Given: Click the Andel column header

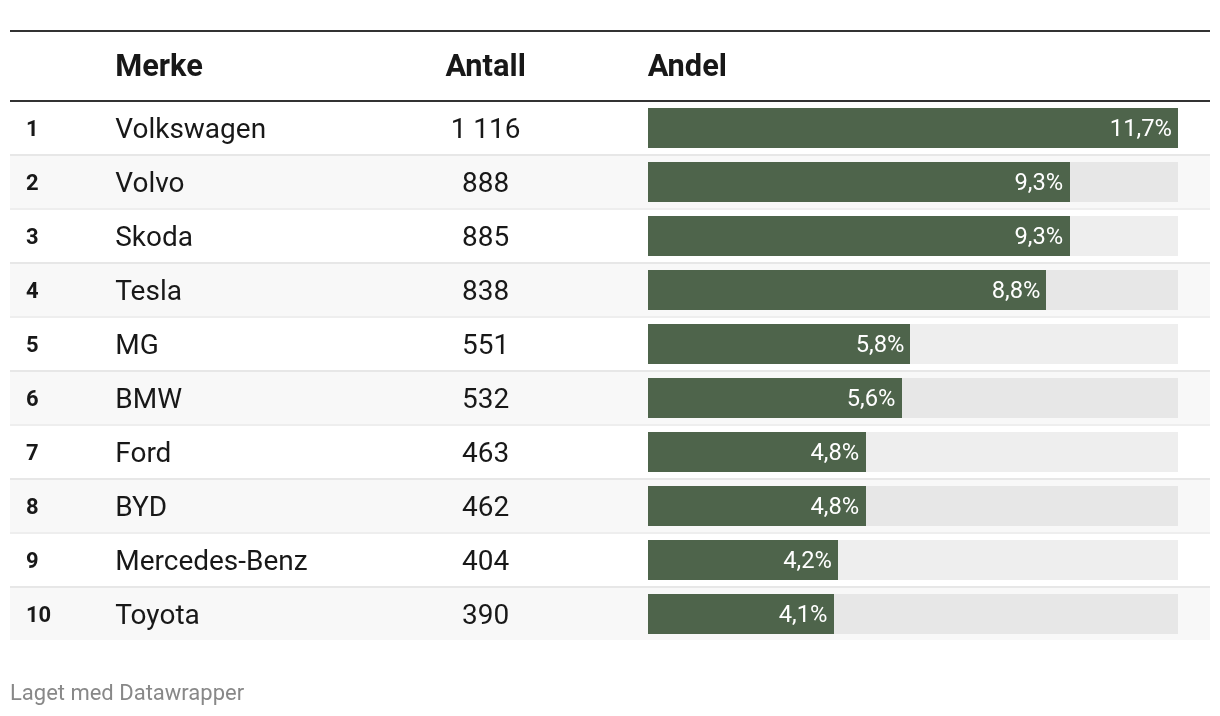Looking at the screenshot, I should [687, 66].
